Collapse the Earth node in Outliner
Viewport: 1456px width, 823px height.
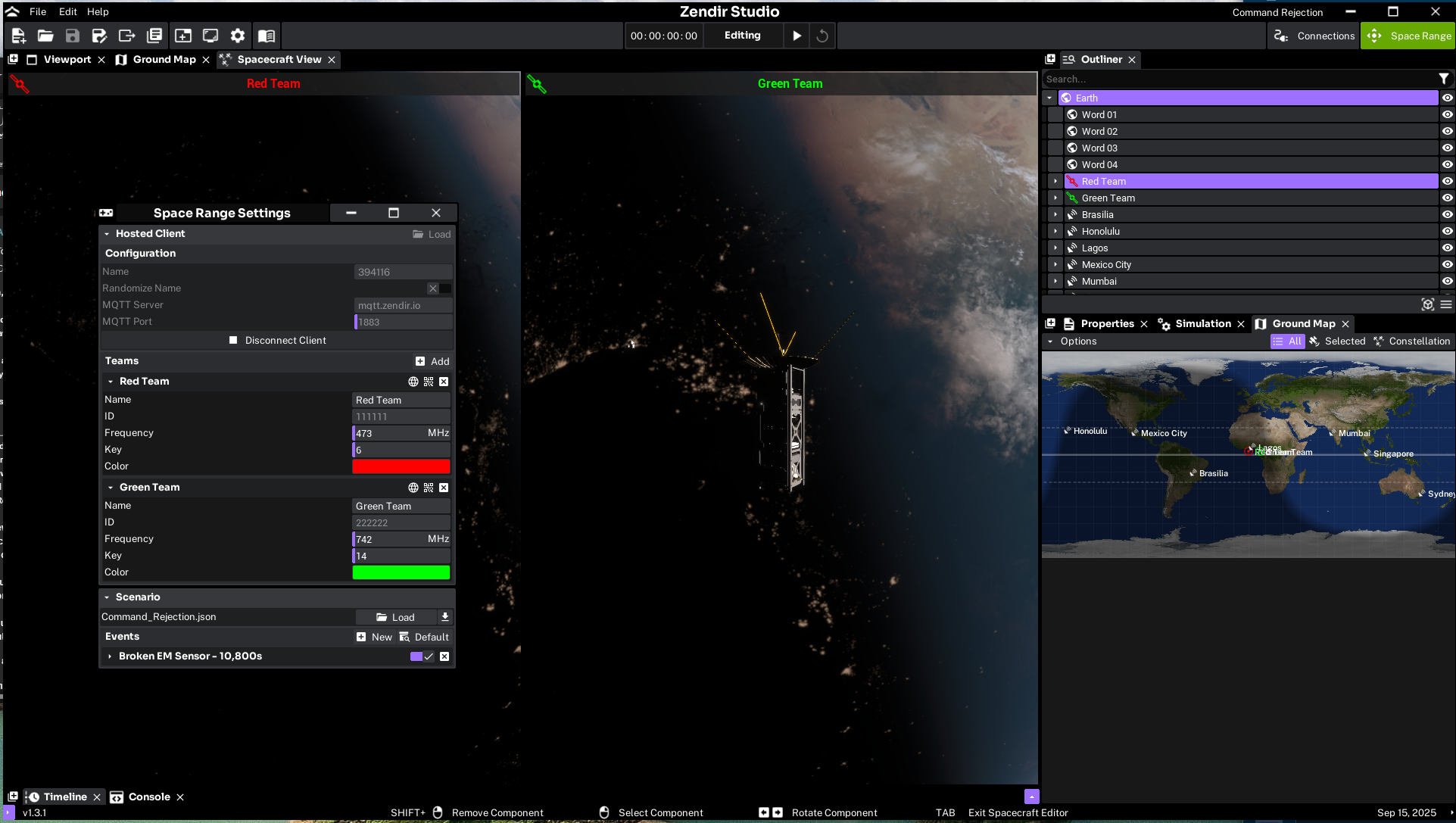click(1049, 98)
